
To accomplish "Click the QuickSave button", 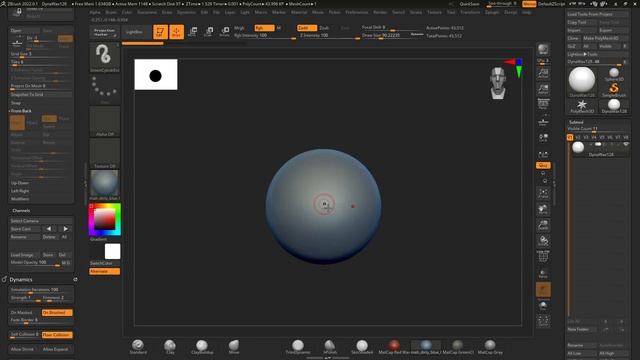I will tap(469, 4).
